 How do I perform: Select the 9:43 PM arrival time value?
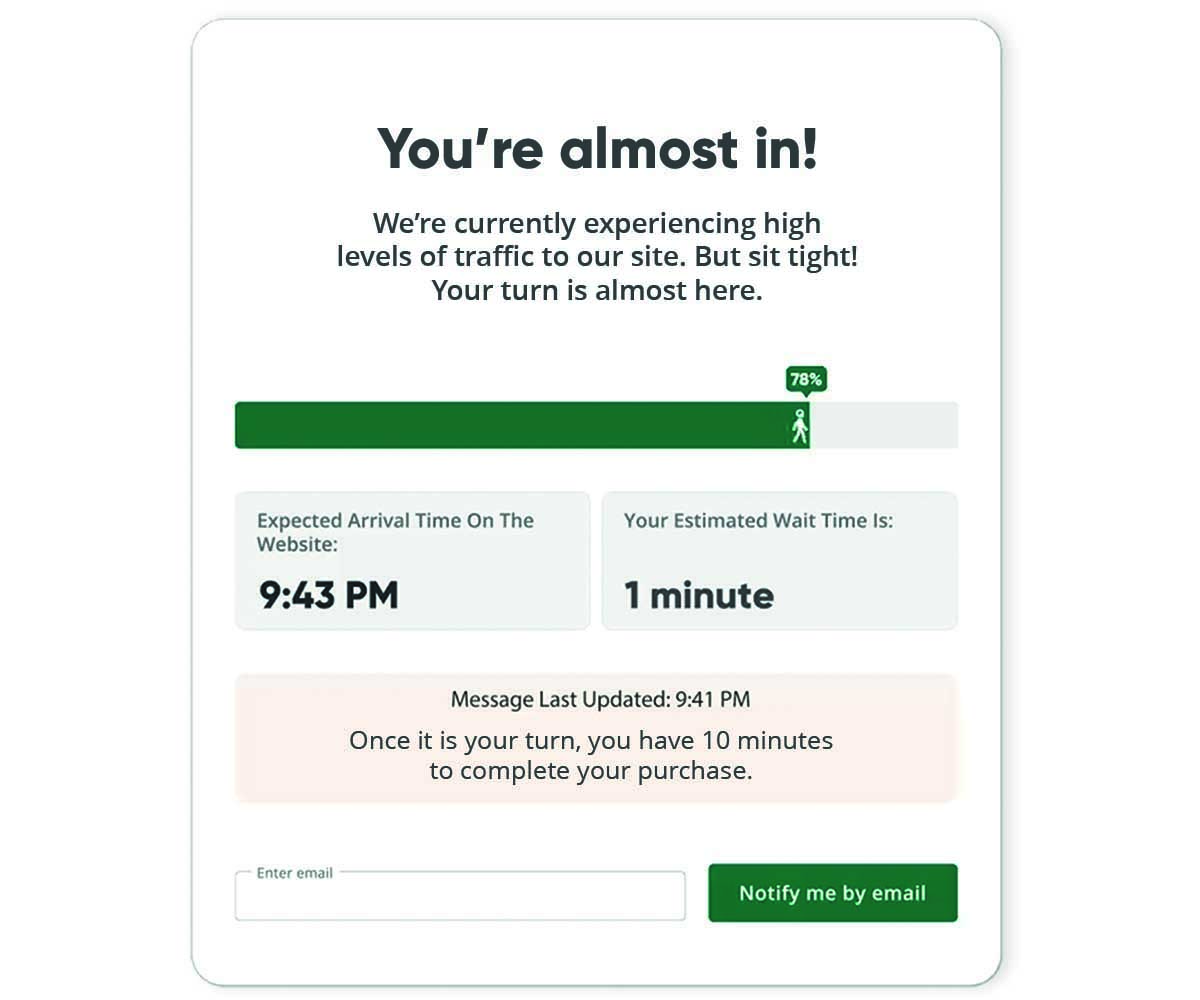point(329,595)
